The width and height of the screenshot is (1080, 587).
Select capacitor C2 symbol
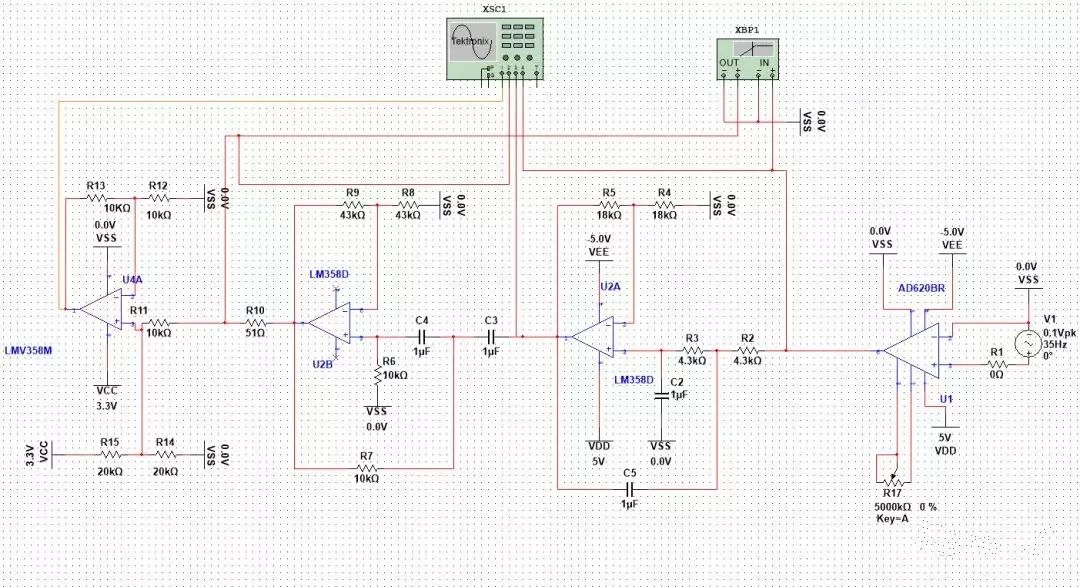(x=661, y=395)
